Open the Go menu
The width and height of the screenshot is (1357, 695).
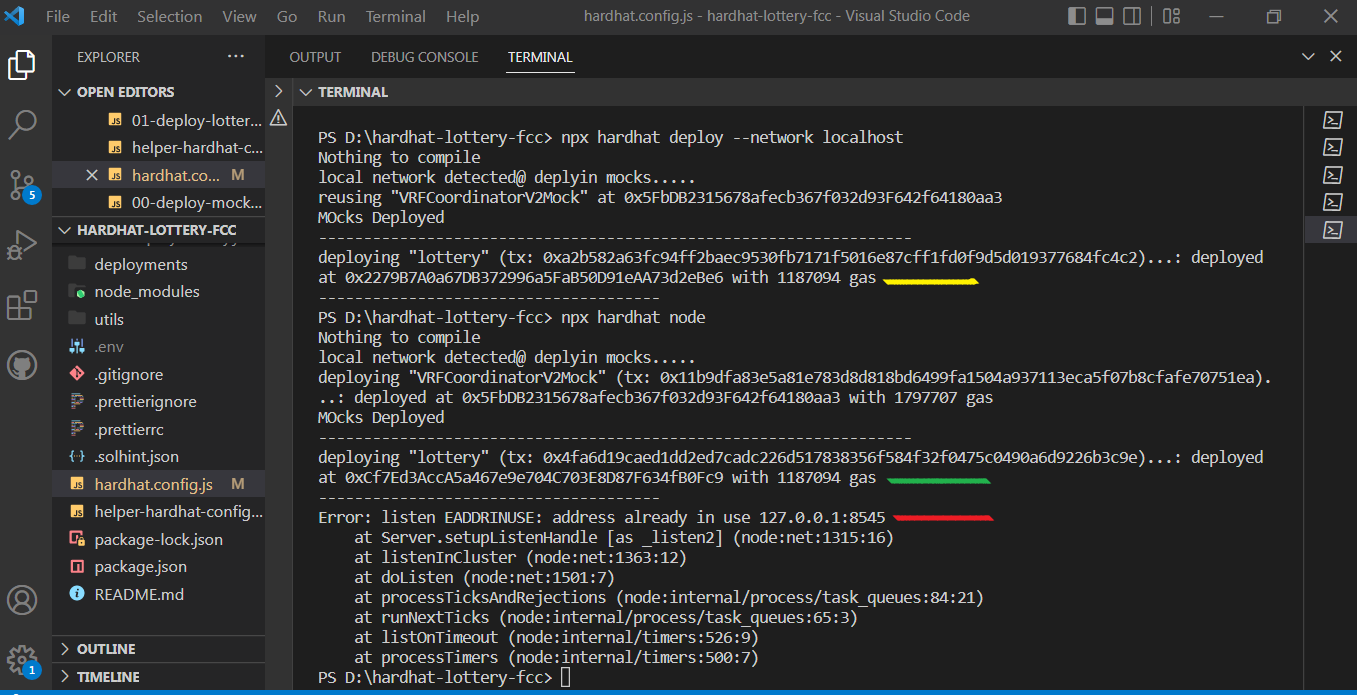[287, 17]
